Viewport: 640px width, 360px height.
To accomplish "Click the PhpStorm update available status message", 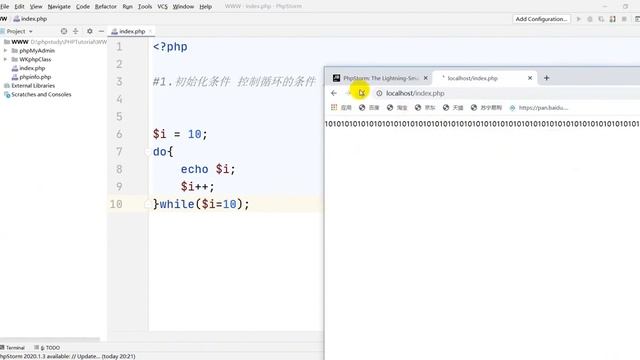I will tap(68, 356).
